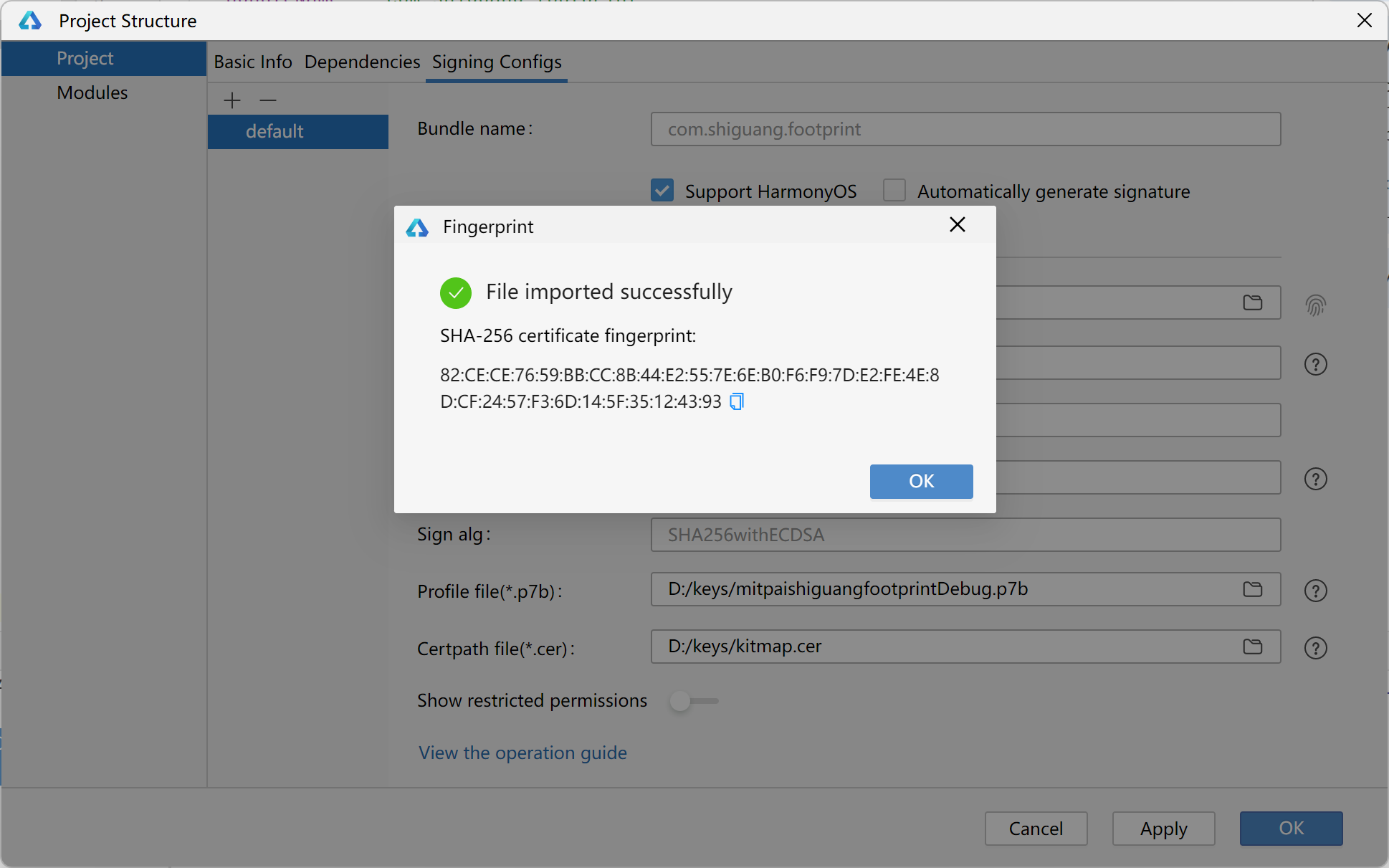The width and height of the screenshot is (1389, 868).
Task: Browse for Certpath file folder icon
Action: tap(1252, 647)
